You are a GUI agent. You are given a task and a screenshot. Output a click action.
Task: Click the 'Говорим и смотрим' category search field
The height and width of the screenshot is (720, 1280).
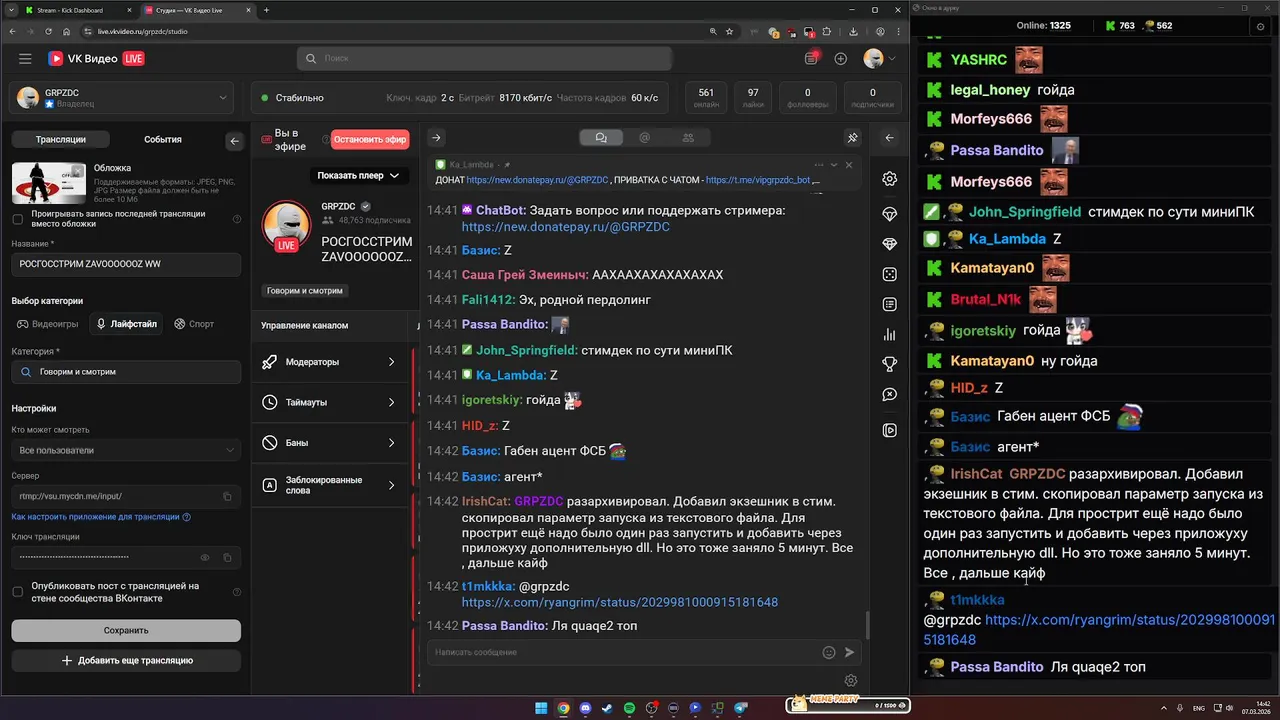[x=126, y=372]
